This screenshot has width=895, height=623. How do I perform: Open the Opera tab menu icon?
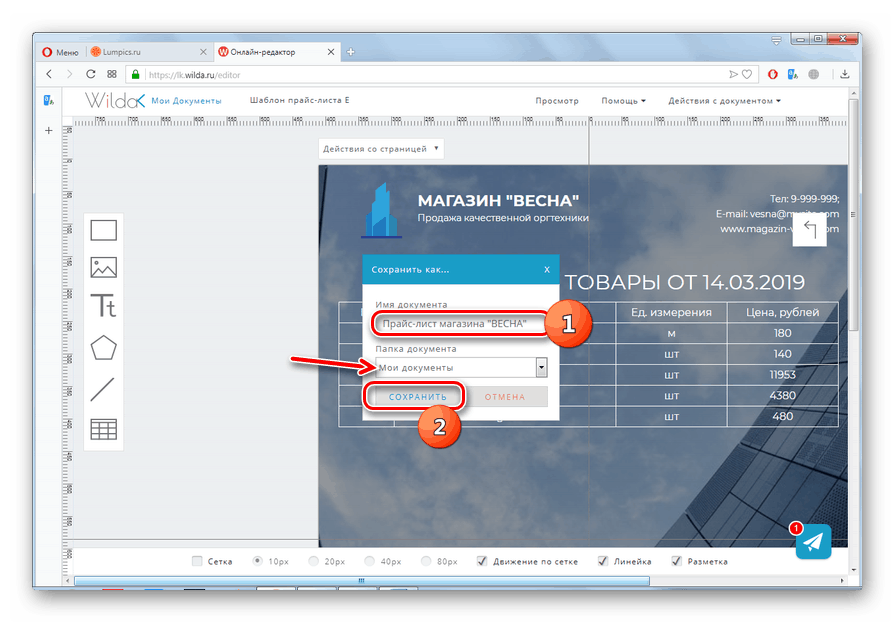pos(776,40)
